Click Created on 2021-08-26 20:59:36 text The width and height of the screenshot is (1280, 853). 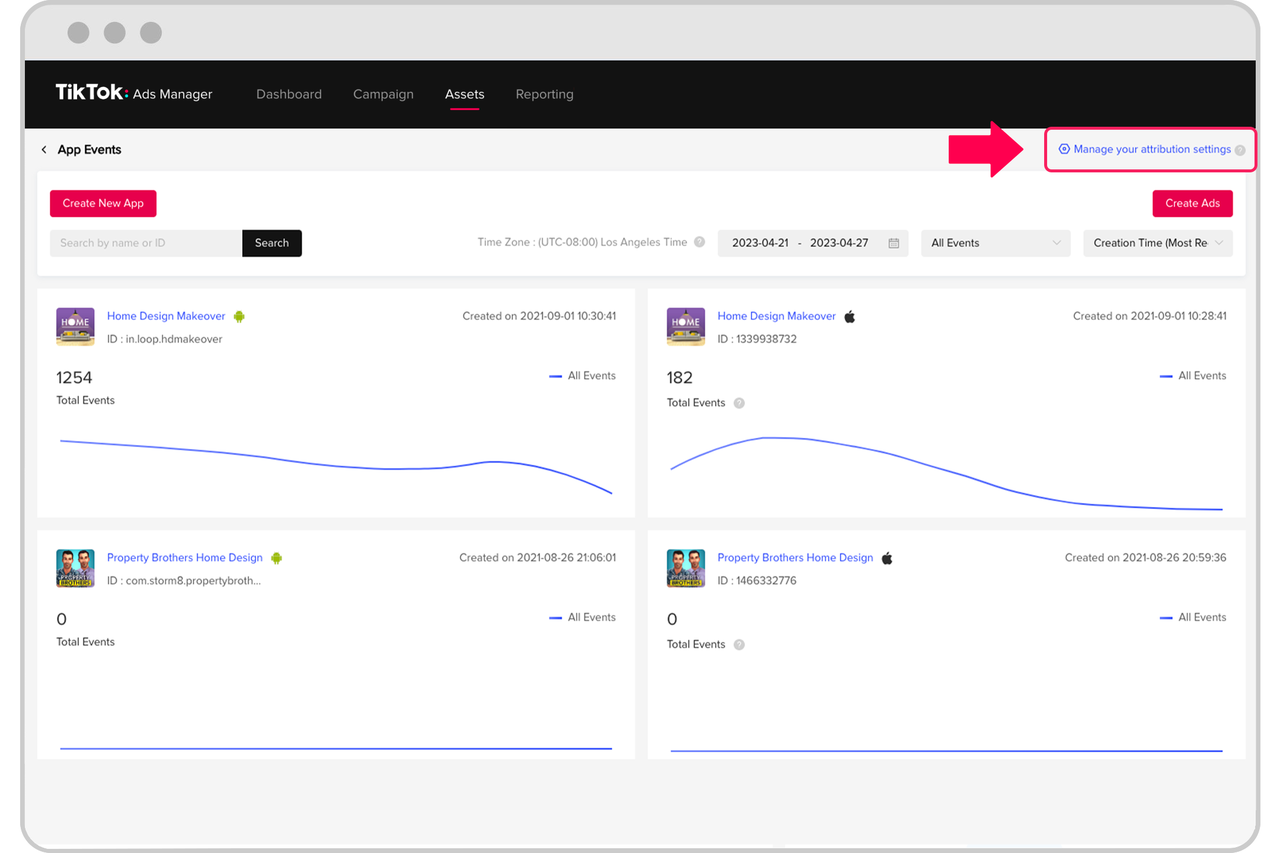(x=1146, y=558)
